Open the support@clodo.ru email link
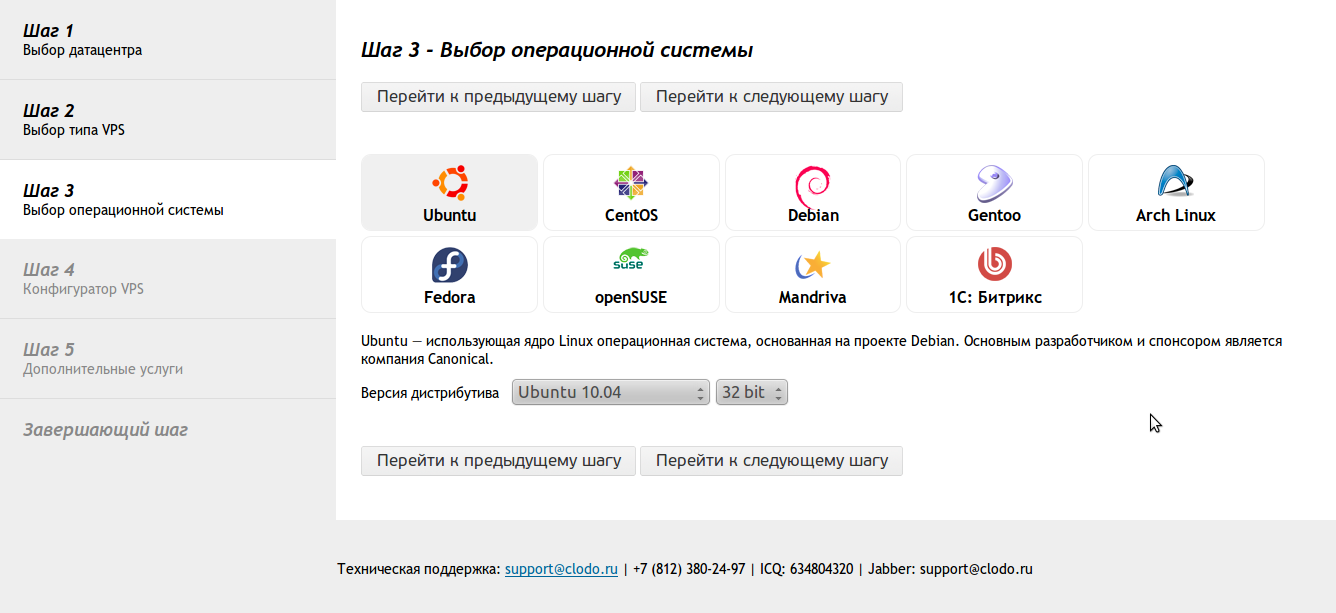The height and width of the screenshot is (613, 1336). click(x=561, y=569)
